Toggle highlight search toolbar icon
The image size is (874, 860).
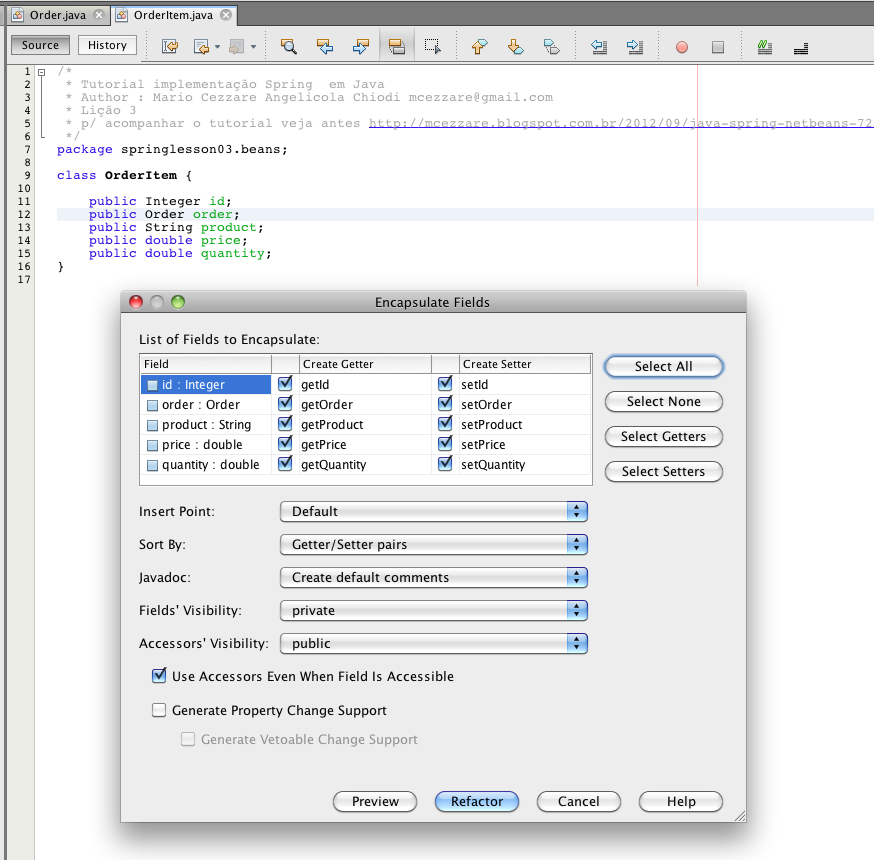click(396, 46)
